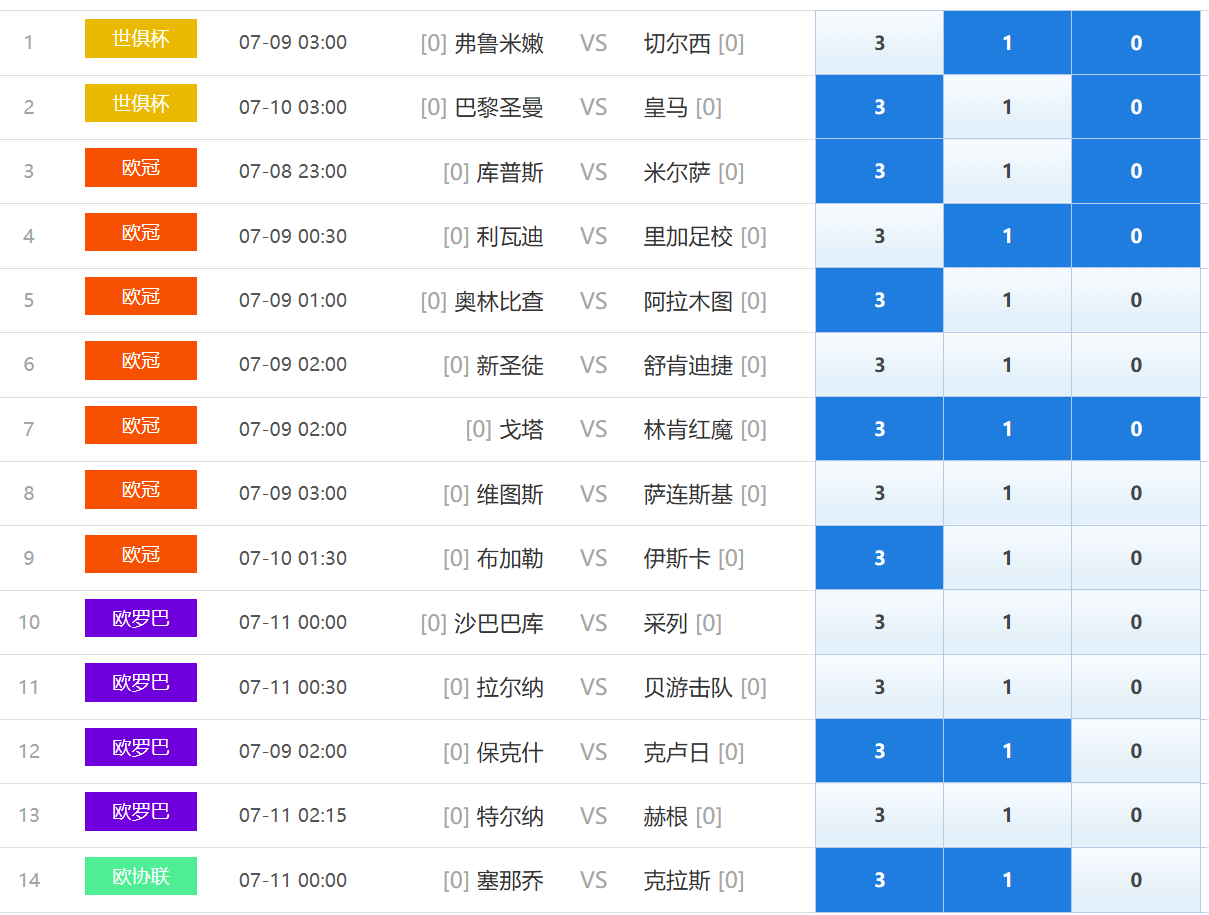Select option 0 for 布加勒 vs 伊斯卡
1209x915 pixels.
click(x=1136, y=558)
